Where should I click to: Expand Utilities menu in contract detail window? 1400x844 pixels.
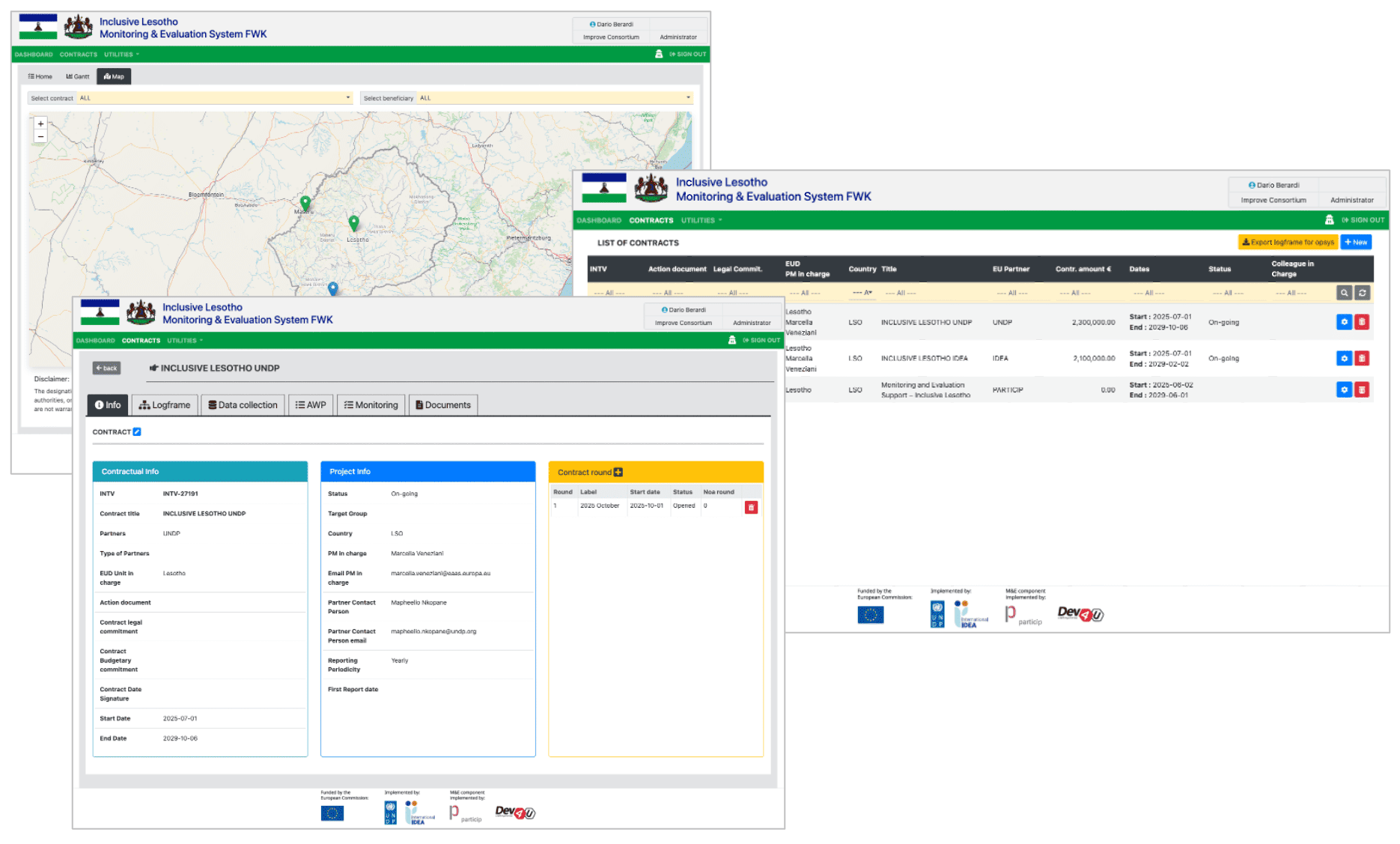184,341
